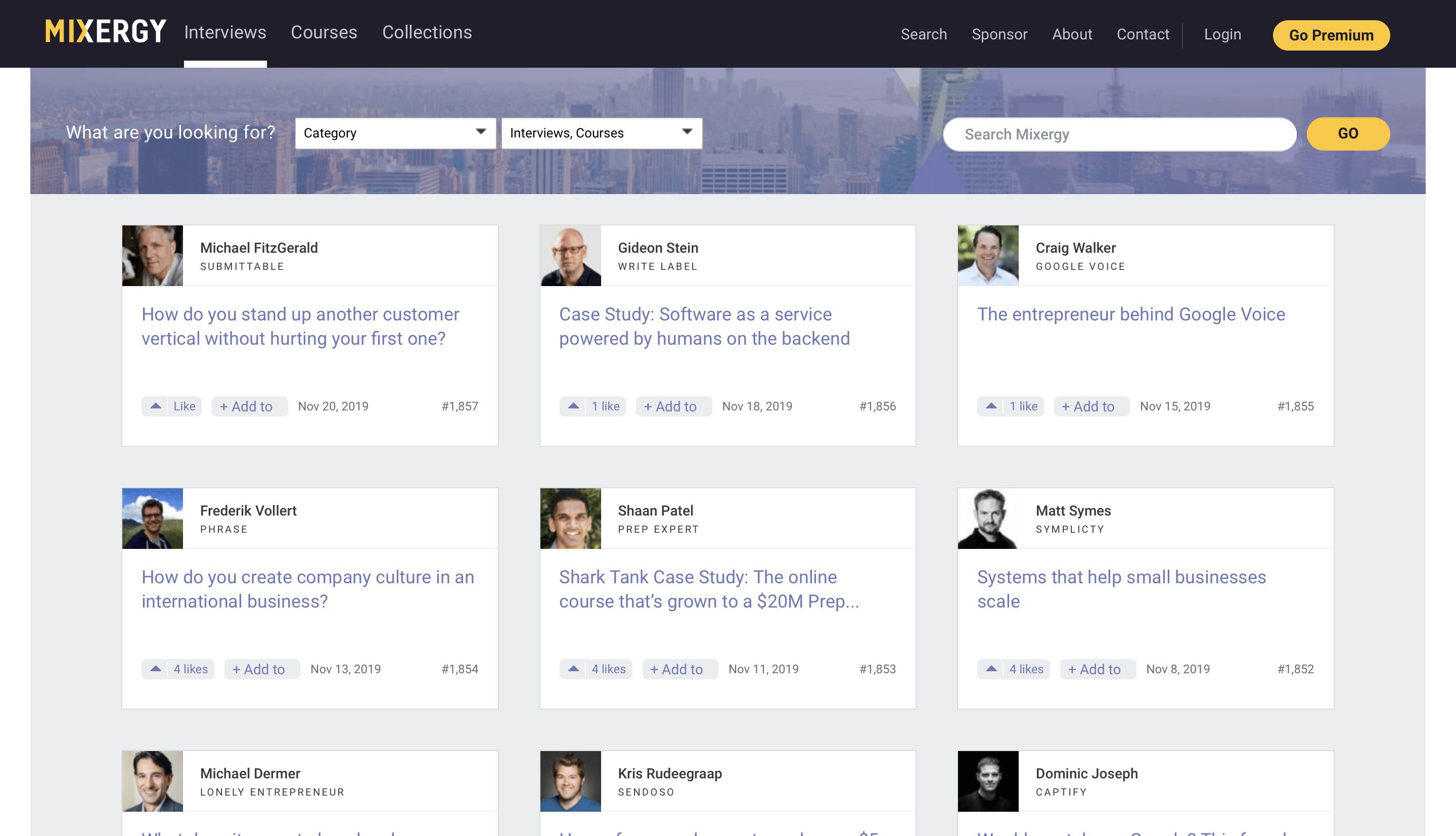Upvote the Gideon Stein interview arrow
This screenshot has height=836, width=1456.
click(x=573, y=406)
